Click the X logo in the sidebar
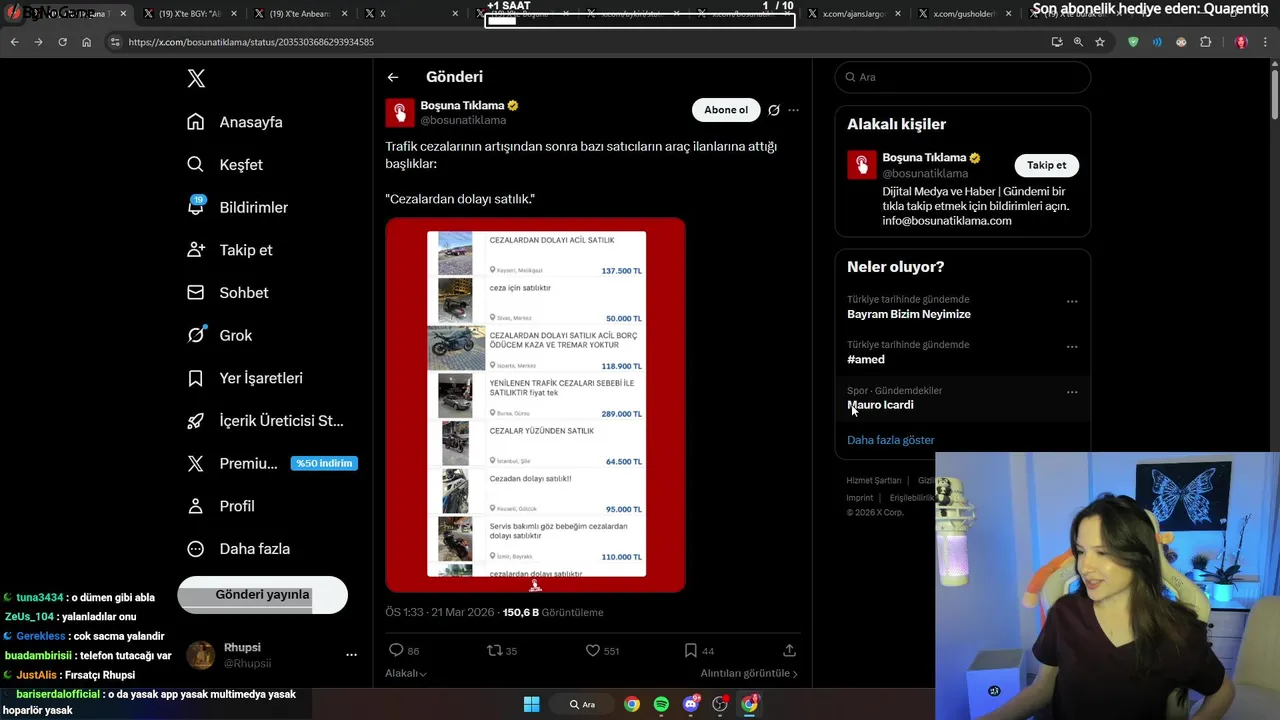The height and width of the screenshot is (720, 1280). point(196,79)
